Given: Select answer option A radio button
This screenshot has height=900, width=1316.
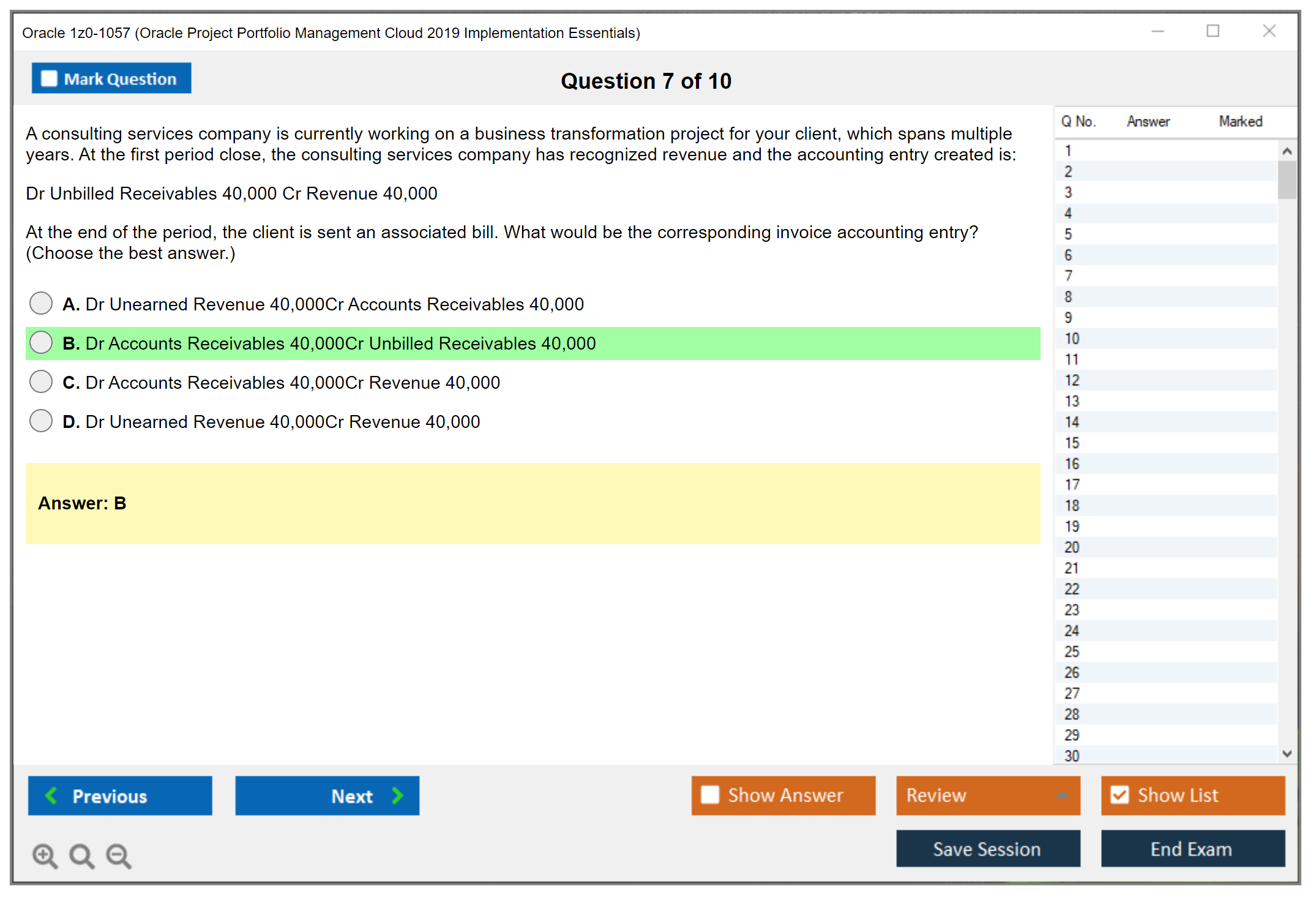Looking at the screenshot, I should point(40,303).
